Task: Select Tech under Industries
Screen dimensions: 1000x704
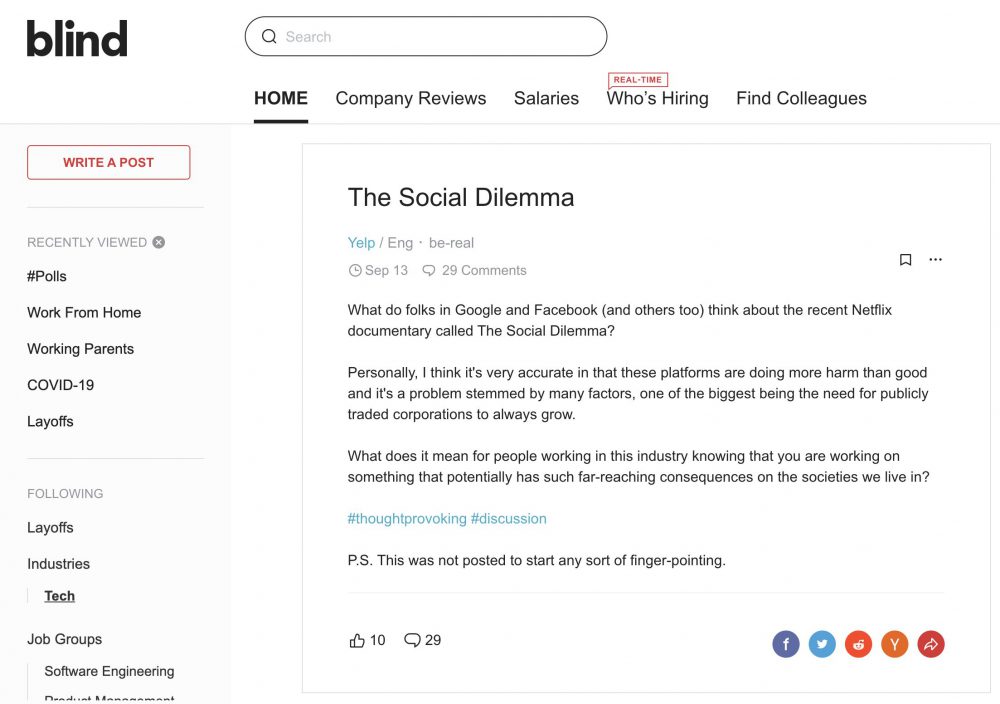Action: point(59,596)
